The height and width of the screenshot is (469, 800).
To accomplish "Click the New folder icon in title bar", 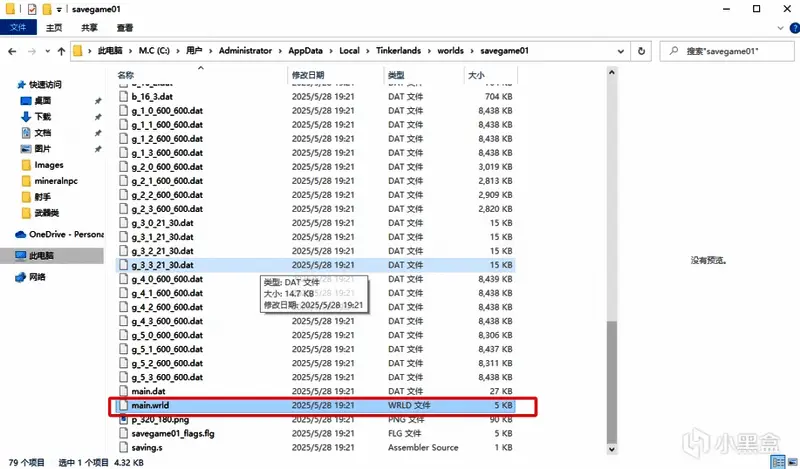I will [47, 9].
